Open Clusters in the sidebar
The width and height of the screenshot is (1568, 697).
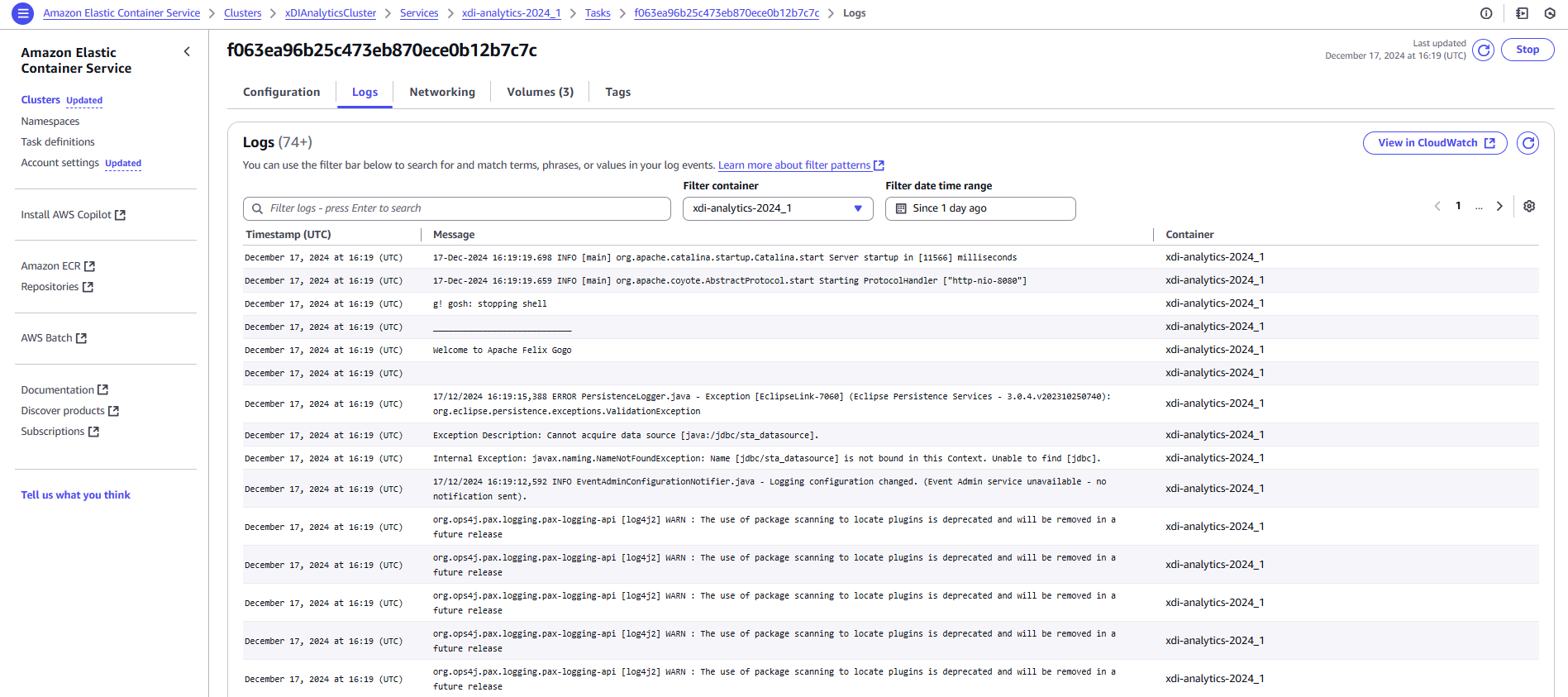click(41, 100)
